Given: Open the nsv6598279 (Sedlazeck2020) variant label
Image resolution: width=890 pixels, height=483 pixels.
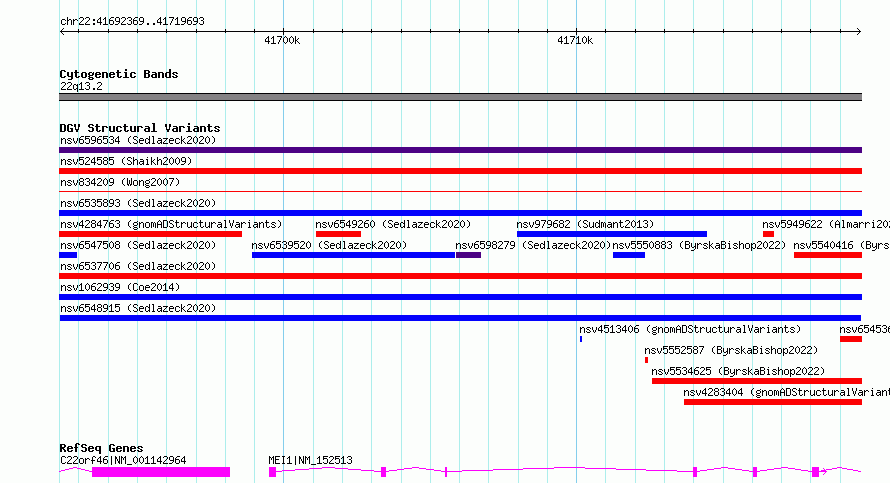Looking at the screenshot, I should point(533,245).
